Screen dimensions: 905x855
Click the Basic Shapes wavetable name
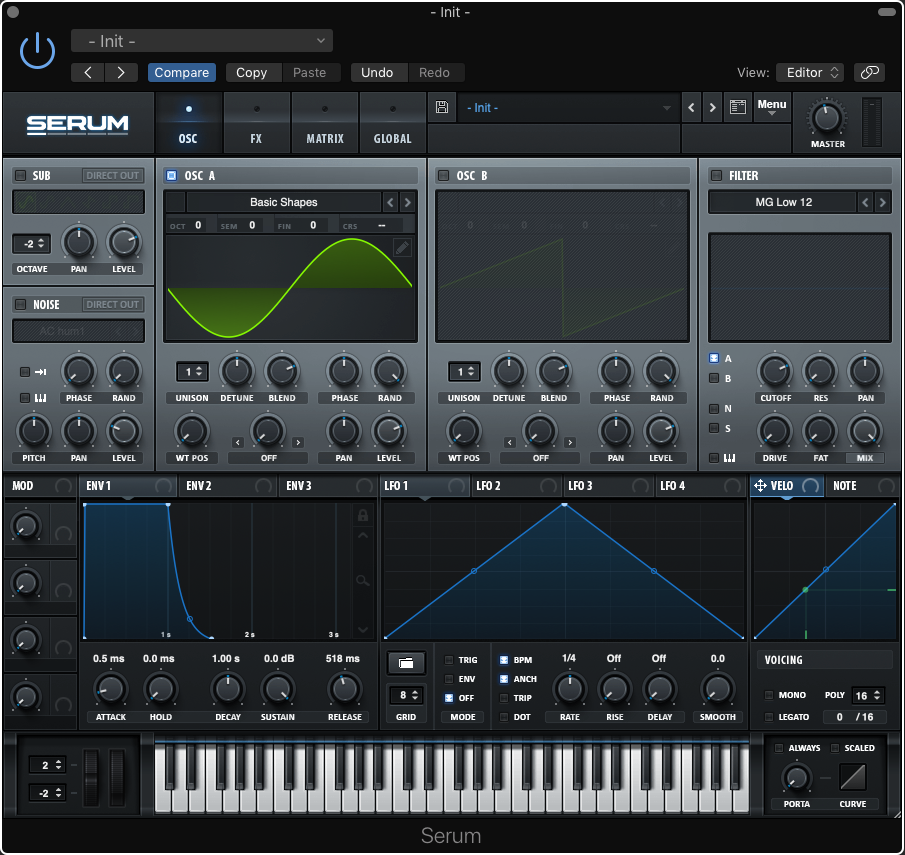pos(283,202)
